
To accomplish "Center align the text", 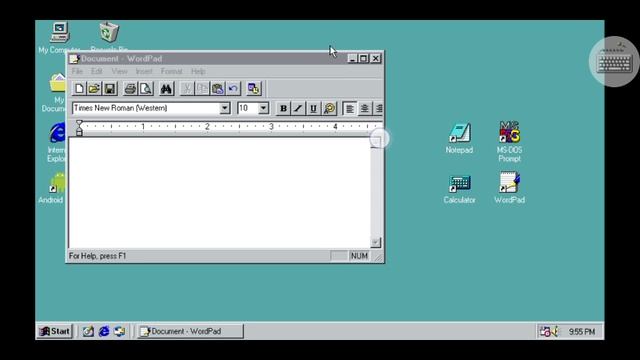I will point(364,108).
